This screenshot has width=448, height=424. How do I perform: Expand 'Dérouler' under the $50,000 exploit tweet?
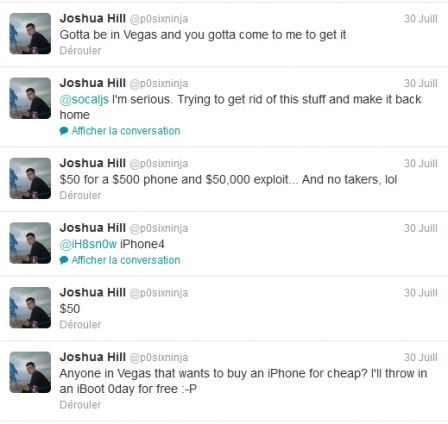point(80,195)
